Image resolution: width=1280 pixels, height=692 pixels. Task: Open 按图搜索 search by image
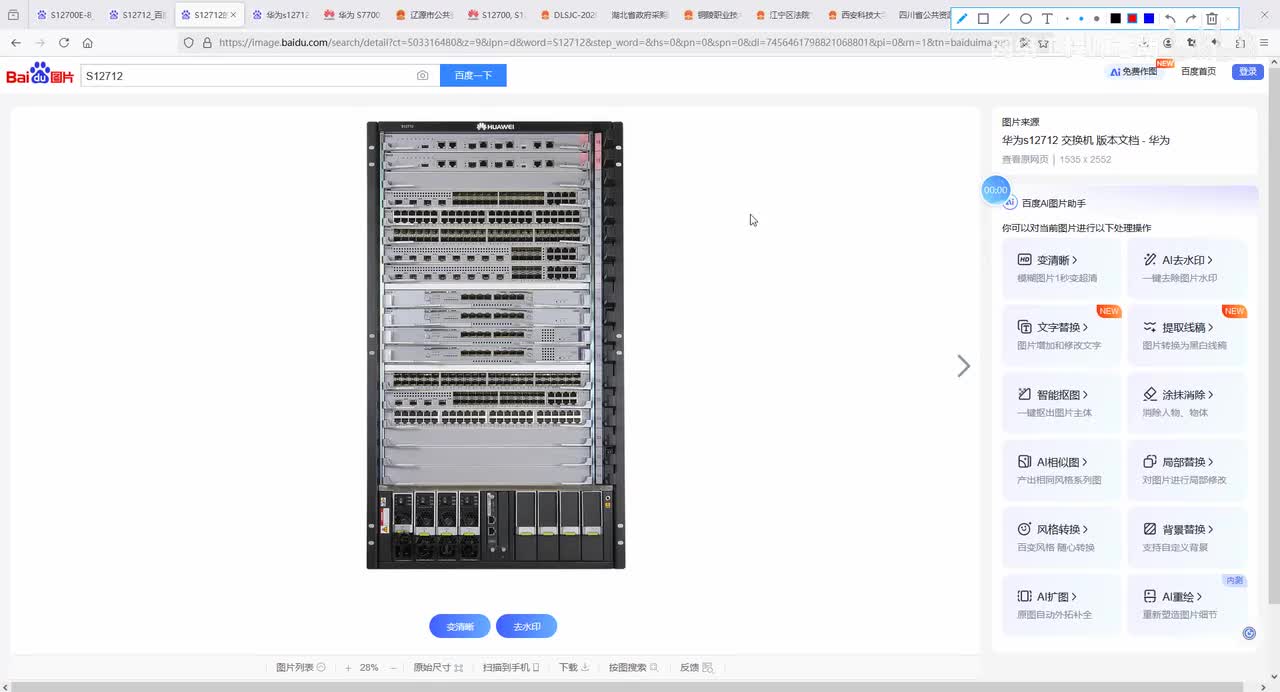633,667
